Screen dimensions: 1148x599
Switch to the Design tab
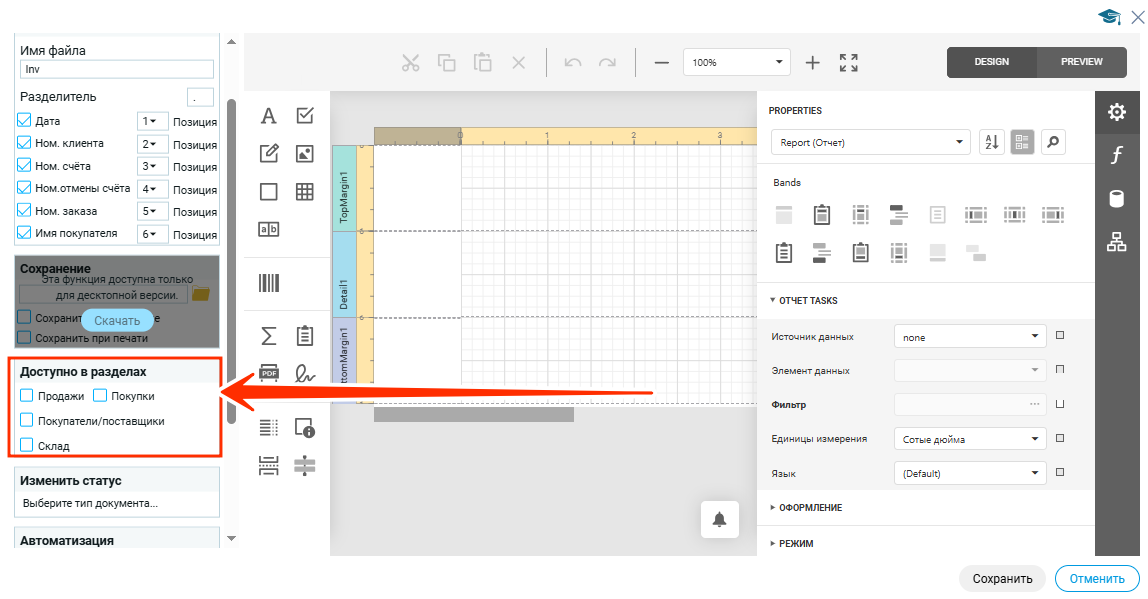click(x=991, y=62)
